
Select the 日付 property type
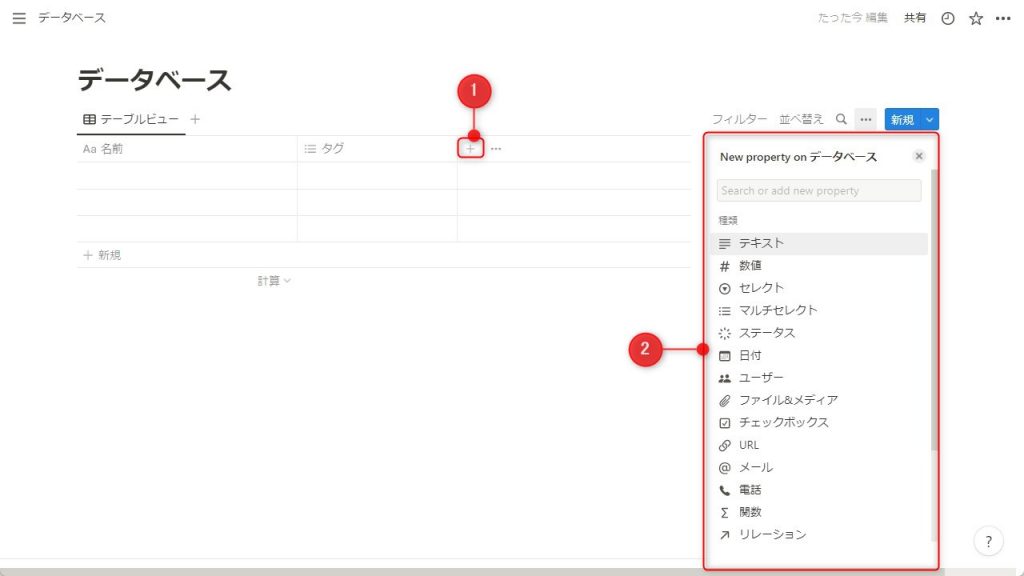pyautogui.click(x=819, y=355)
